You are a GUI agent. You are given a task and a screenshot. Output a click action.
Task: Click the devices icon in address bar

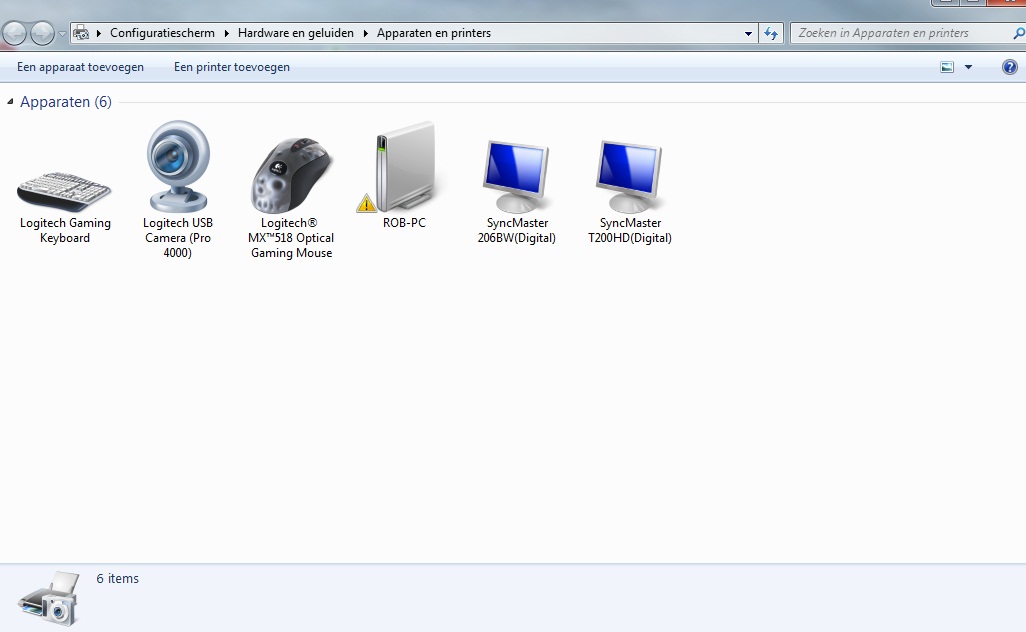[x=81, y=33]
